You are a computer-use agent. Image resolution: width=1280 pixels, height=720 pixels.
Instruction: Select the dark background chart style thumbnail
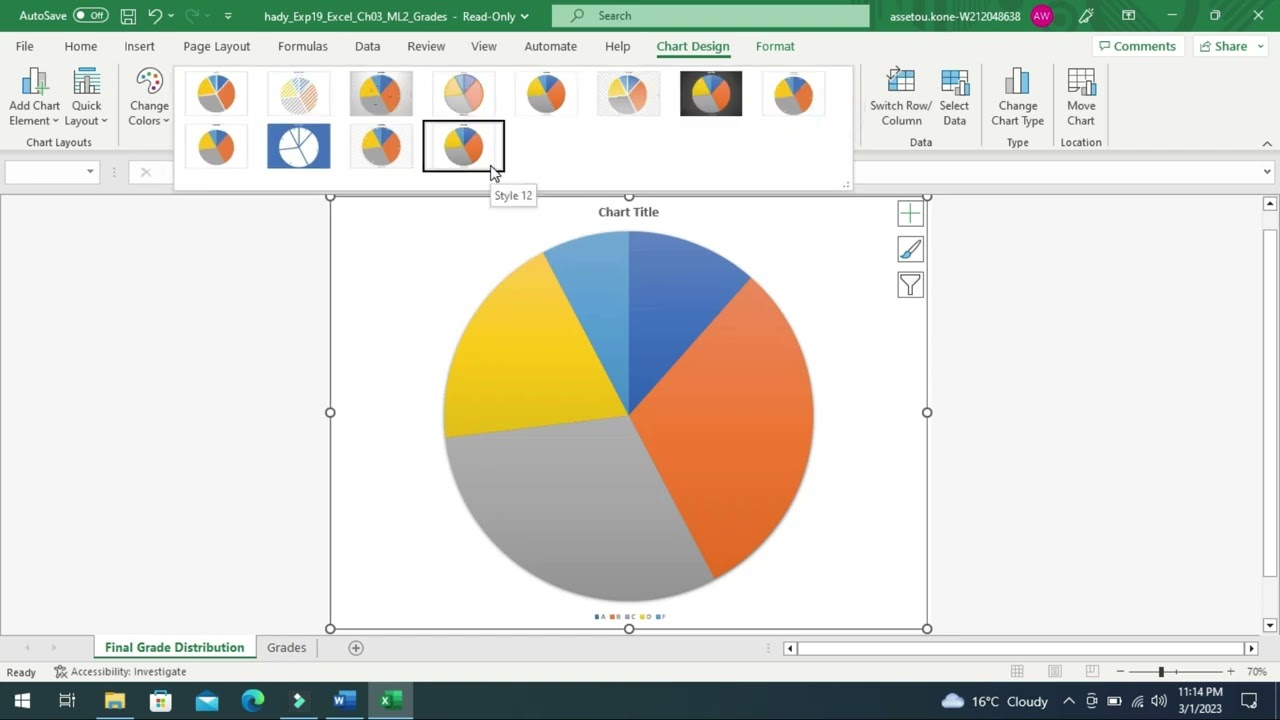(711, 94)
